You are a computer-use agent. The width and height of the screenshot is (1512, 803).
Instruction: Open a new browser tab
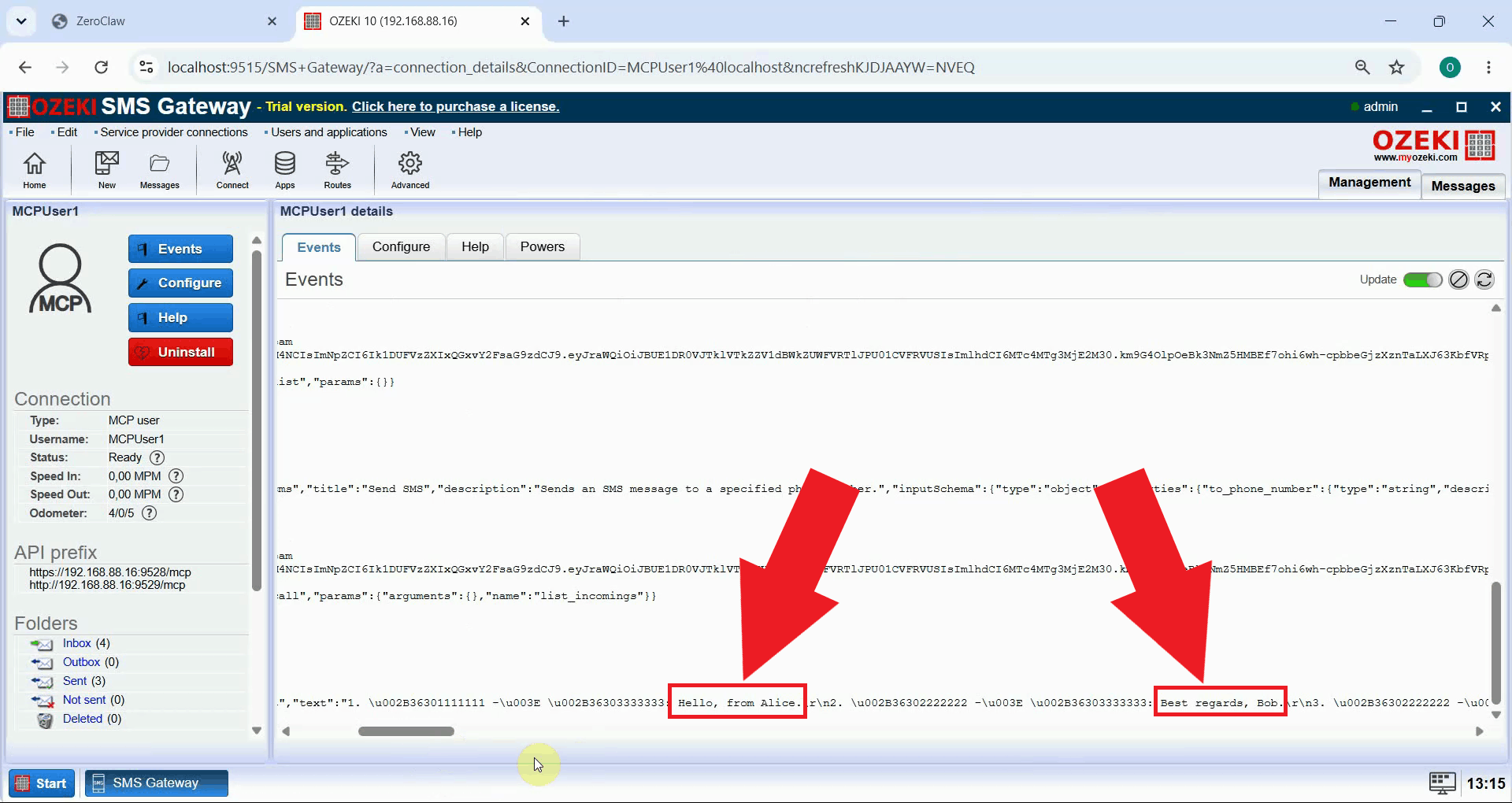coord(563,21)
